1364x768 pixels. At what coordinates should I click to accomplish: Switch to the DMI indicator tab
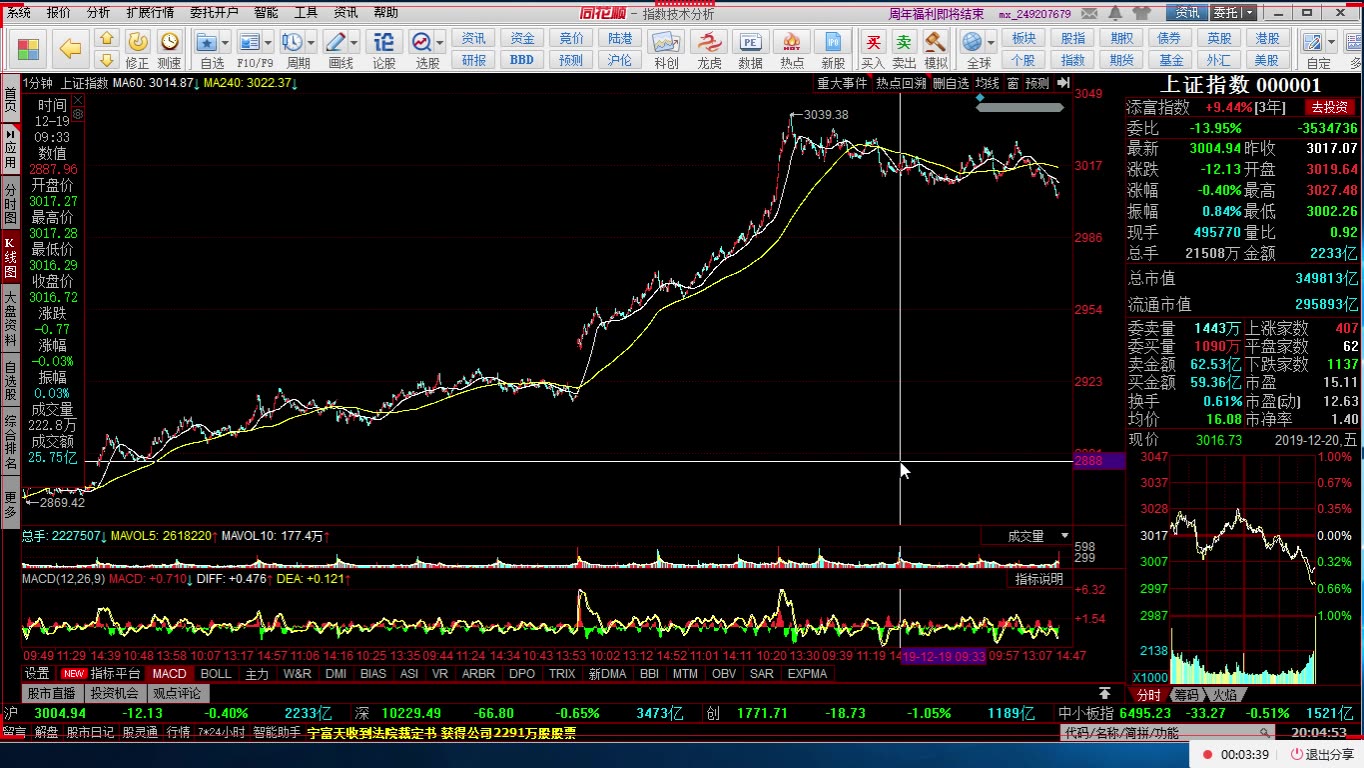tap(335, 674)
